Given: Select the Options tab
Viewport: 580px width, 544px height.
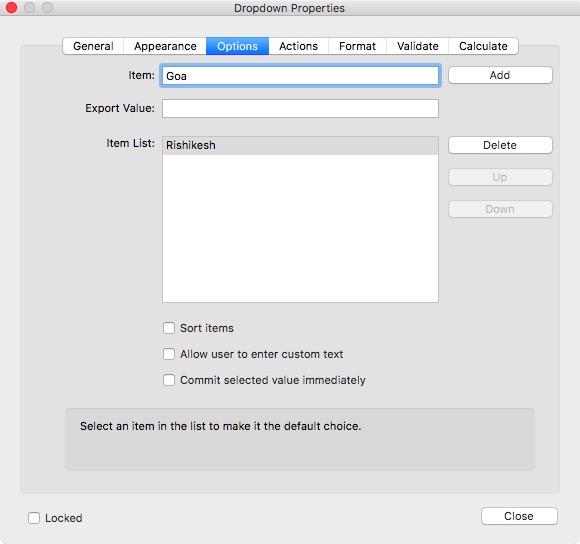Looking at the screenshot, I should click(x=237, y=46).
